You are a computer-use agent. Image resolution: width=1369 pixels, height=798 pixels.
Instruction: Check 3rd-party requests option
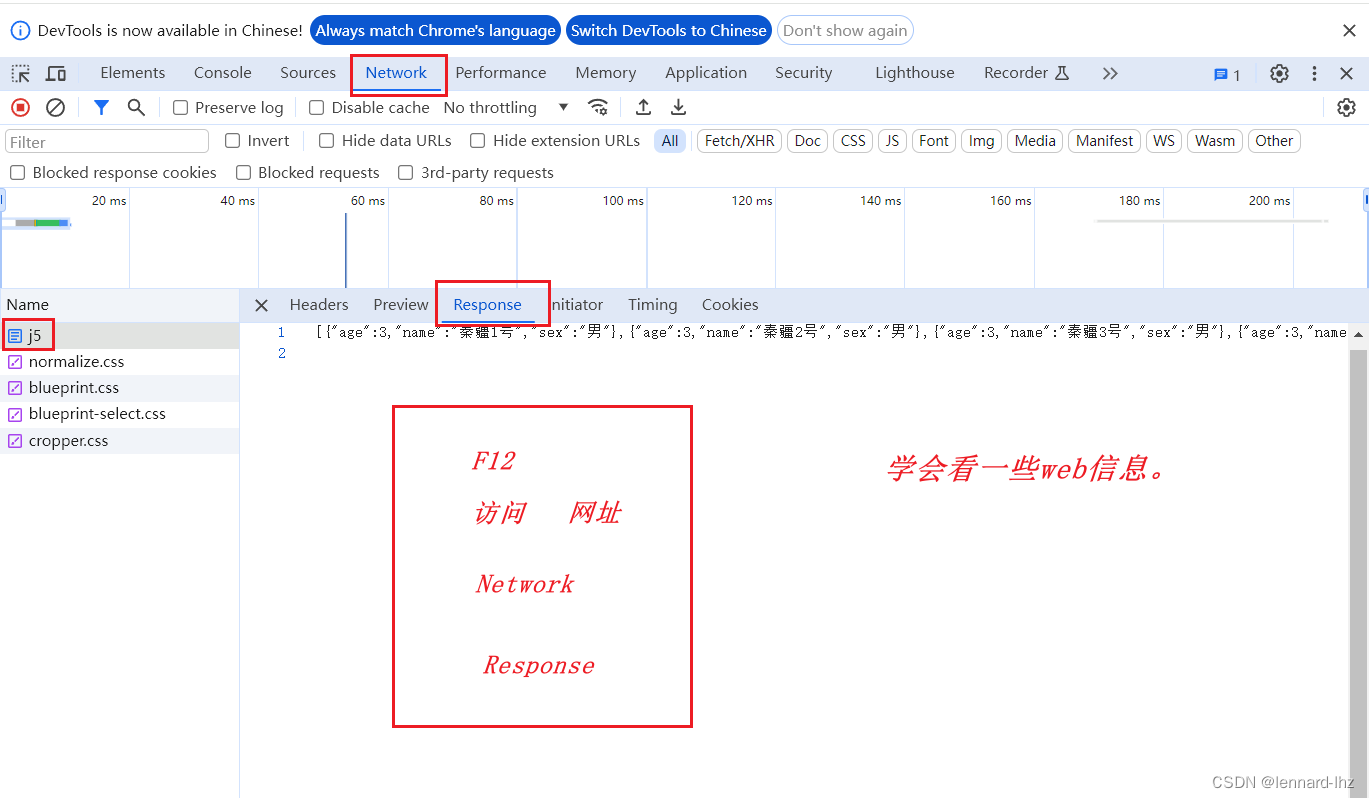[405, 173]
